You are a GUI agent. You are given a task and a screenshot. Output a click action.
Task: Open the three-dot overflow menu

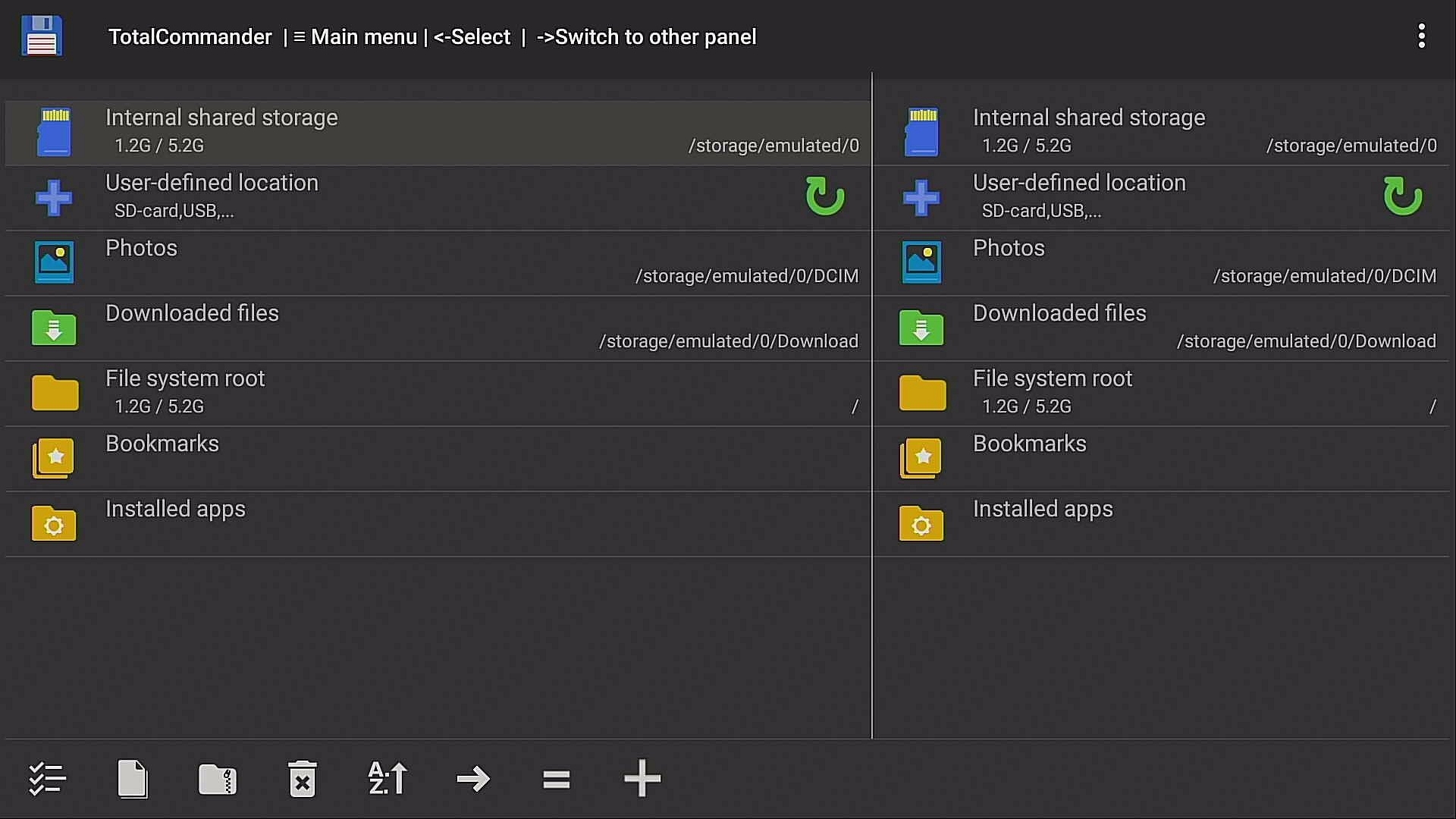pos(1421,36)
